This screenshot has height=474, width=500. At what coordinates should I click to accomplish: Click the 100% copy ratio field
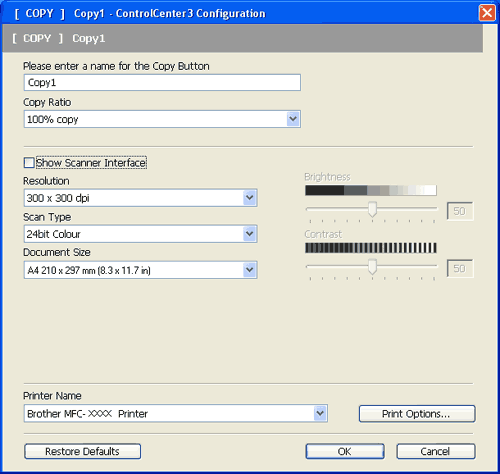coord(162,119)
